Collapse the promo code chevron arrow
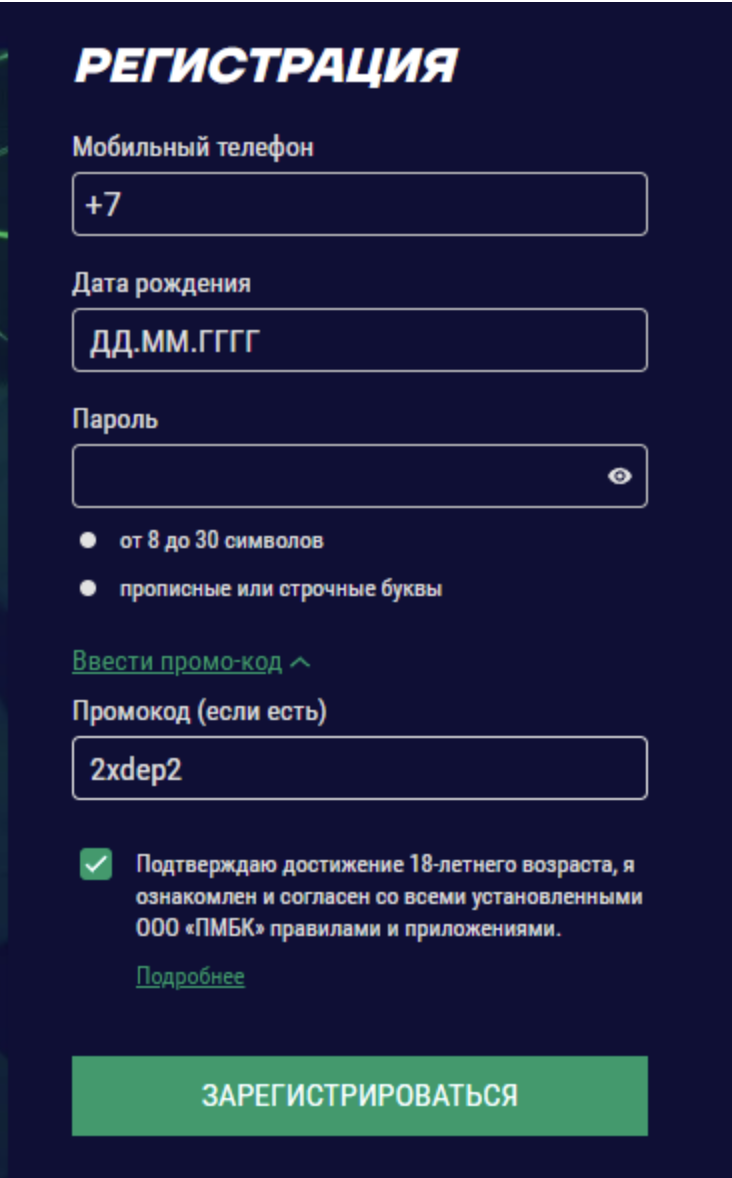 tap(299, 662)
